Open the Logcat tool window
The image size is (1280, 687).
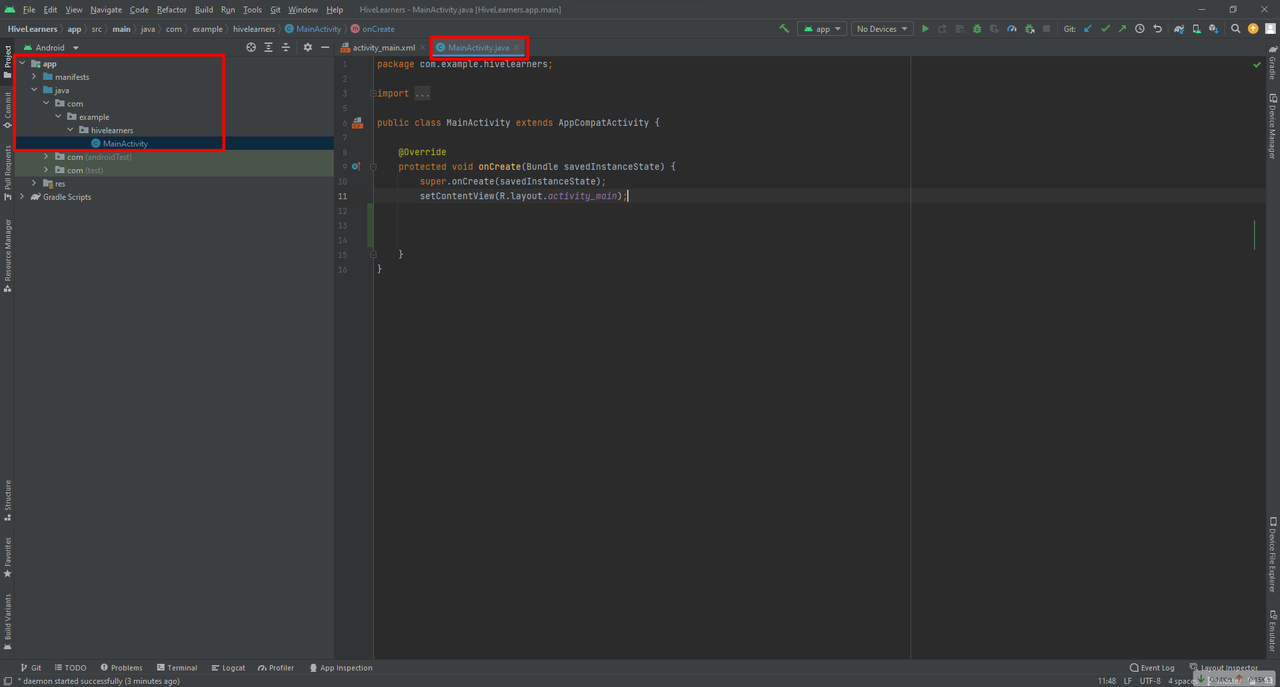[228, 668]
